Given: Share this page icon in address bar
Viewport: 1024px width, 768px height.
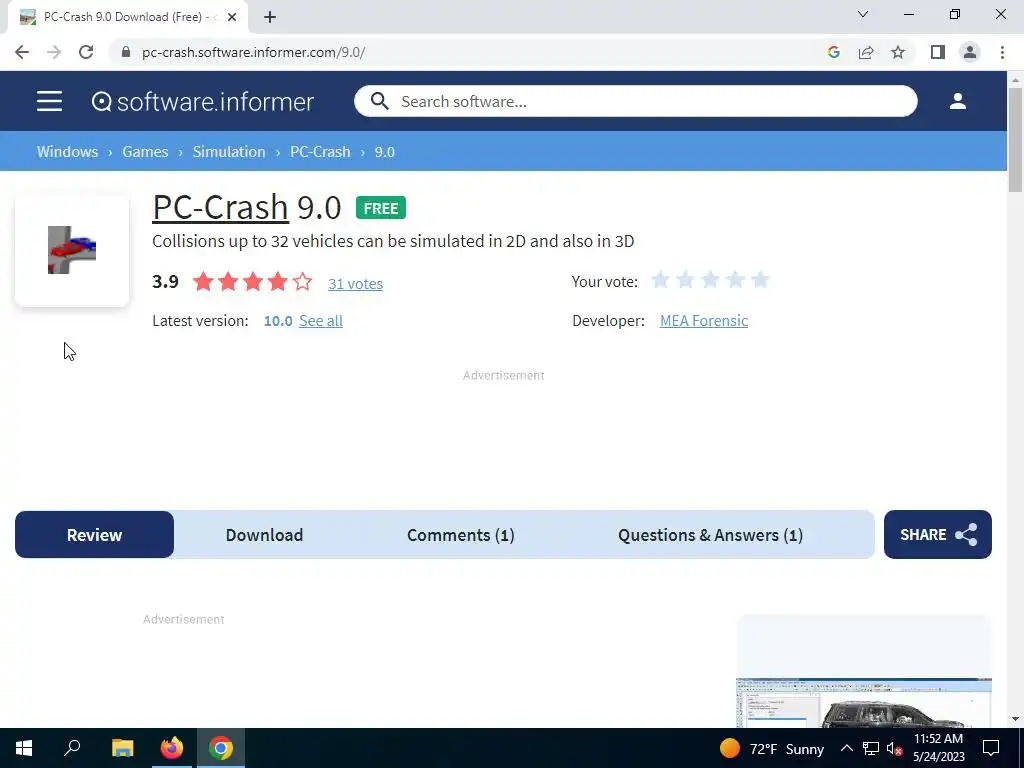Looking at the screenshot, I should (866, 52).
